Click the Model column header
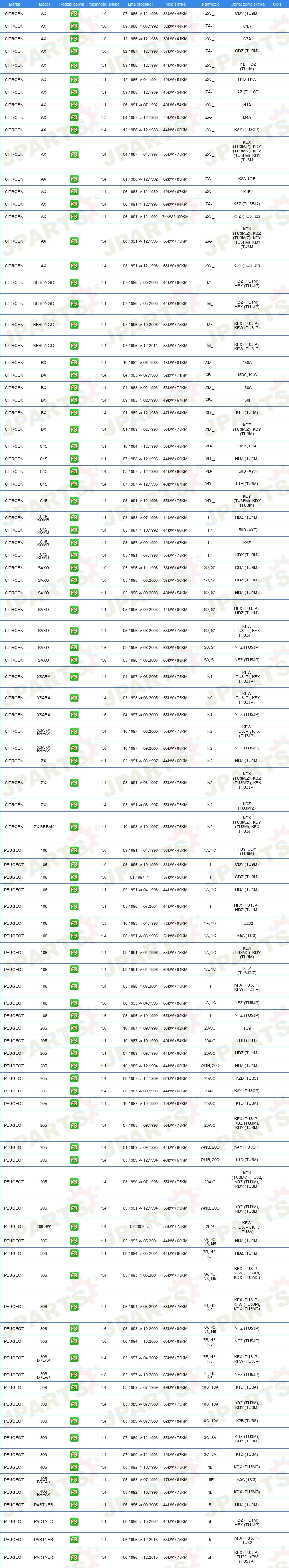 tap(44, 4)
